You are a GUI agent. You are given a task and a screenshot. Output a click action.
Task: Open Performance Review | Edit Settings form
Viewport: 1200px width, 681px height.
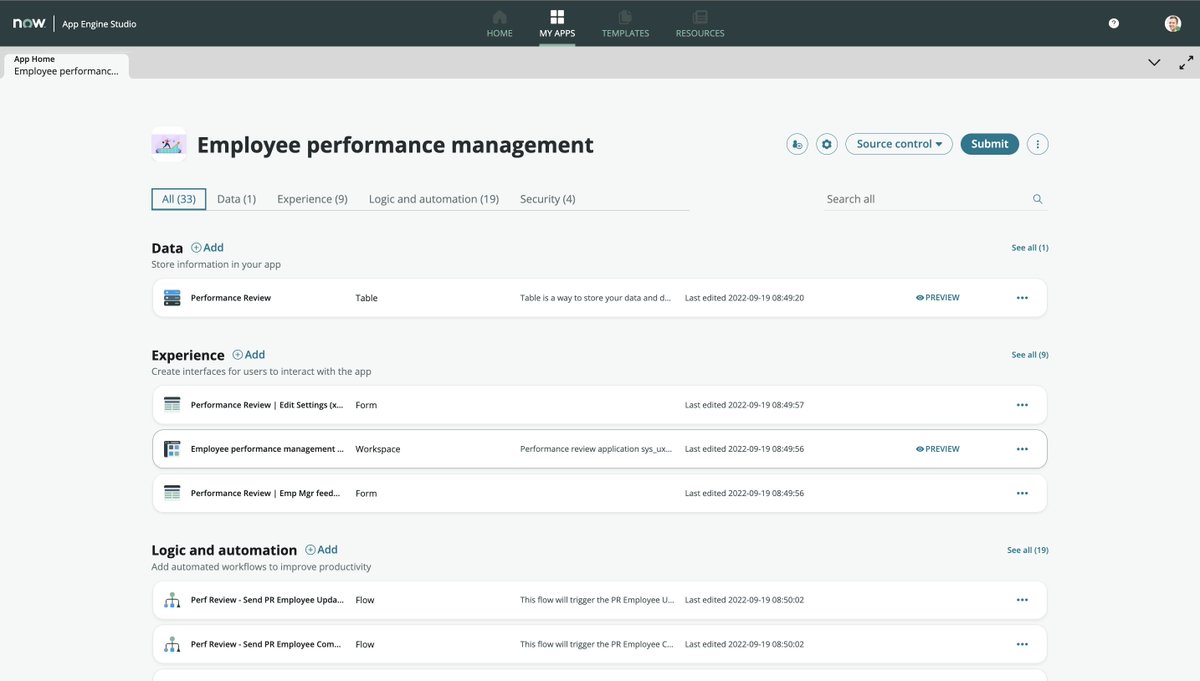(x=599, y=405)
